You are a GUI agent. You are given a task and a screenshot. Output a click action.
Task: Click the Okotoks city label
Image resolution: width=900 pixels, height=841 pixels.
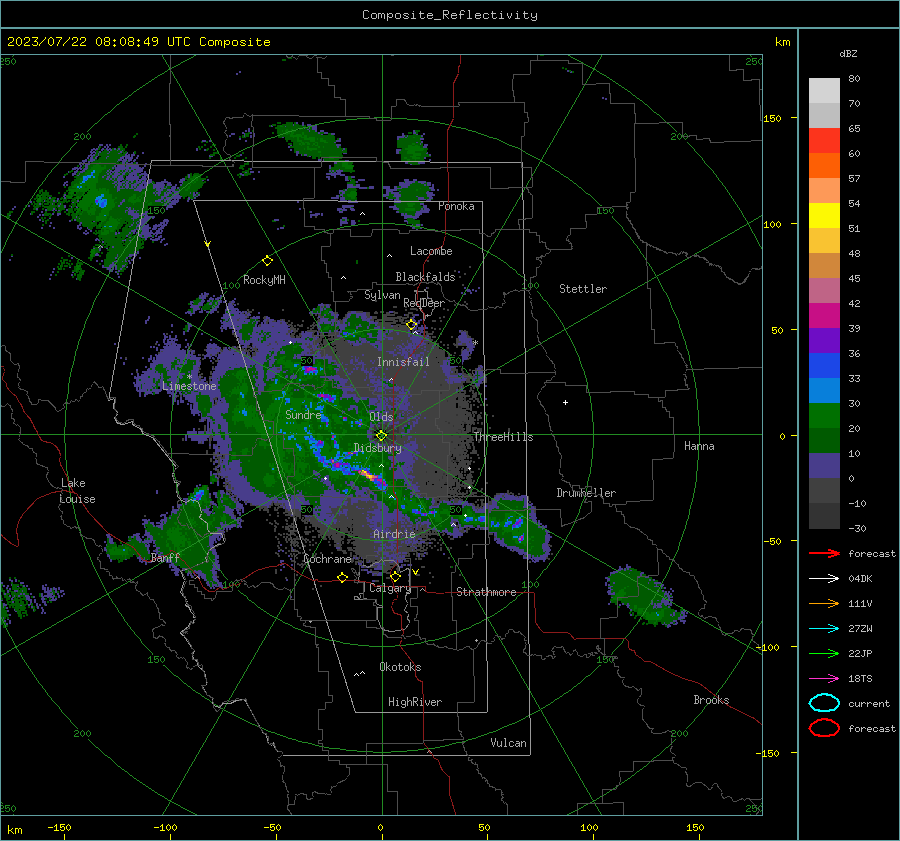[400, 666]
